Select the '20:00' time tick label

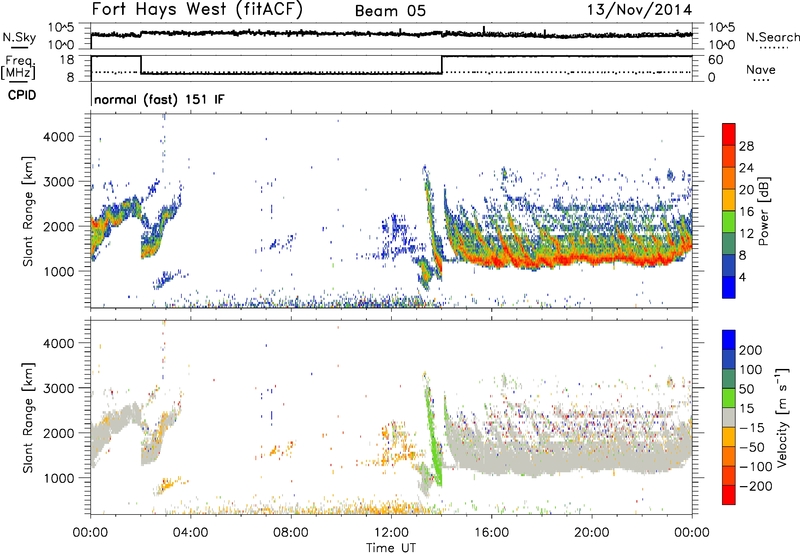591,533
